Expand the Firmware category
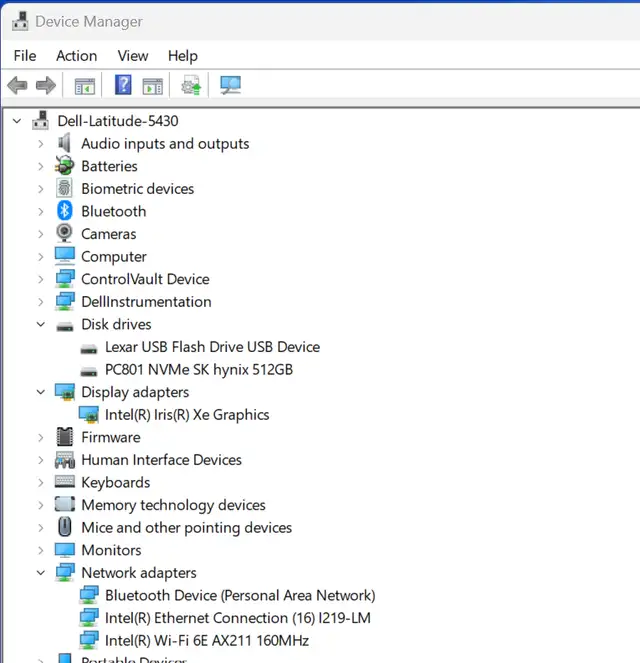This screenshot has height=663, width=640. point(41,438)
